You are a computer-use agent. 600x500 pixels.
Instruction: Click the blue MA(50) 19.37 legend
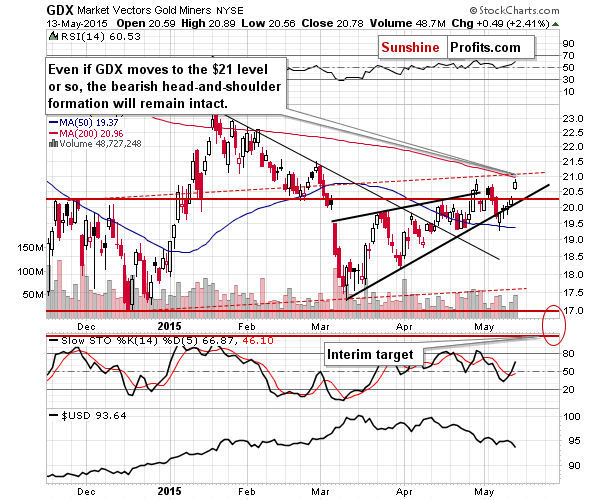pyautogui.click(x=84, y=123)
